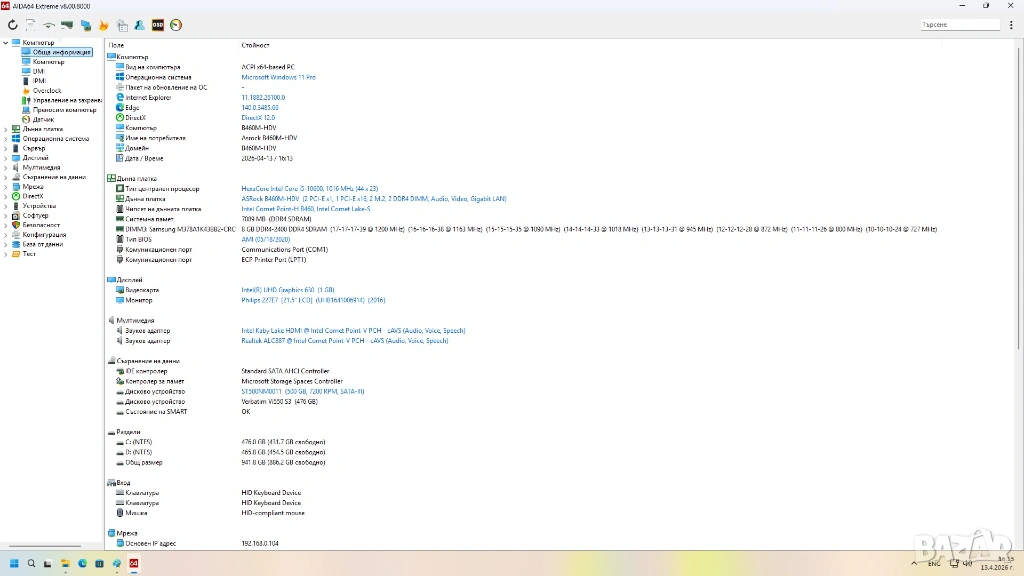Open the monitor diagnostics toolbar icon
The width and height of the screenshot is (1024, 576).
(86, 25)
